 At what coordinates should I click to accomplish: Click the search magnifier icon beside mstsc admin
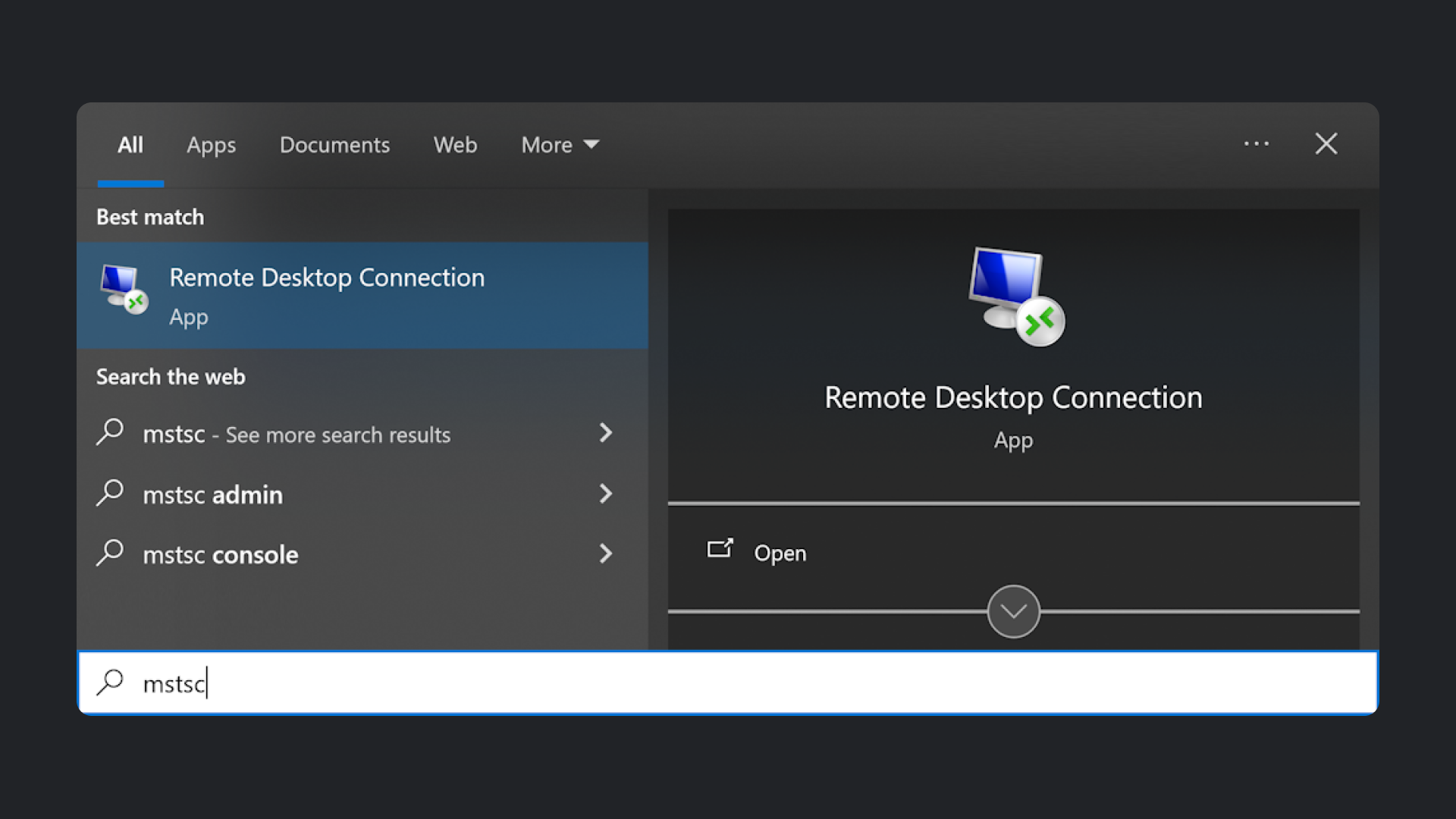110,494
